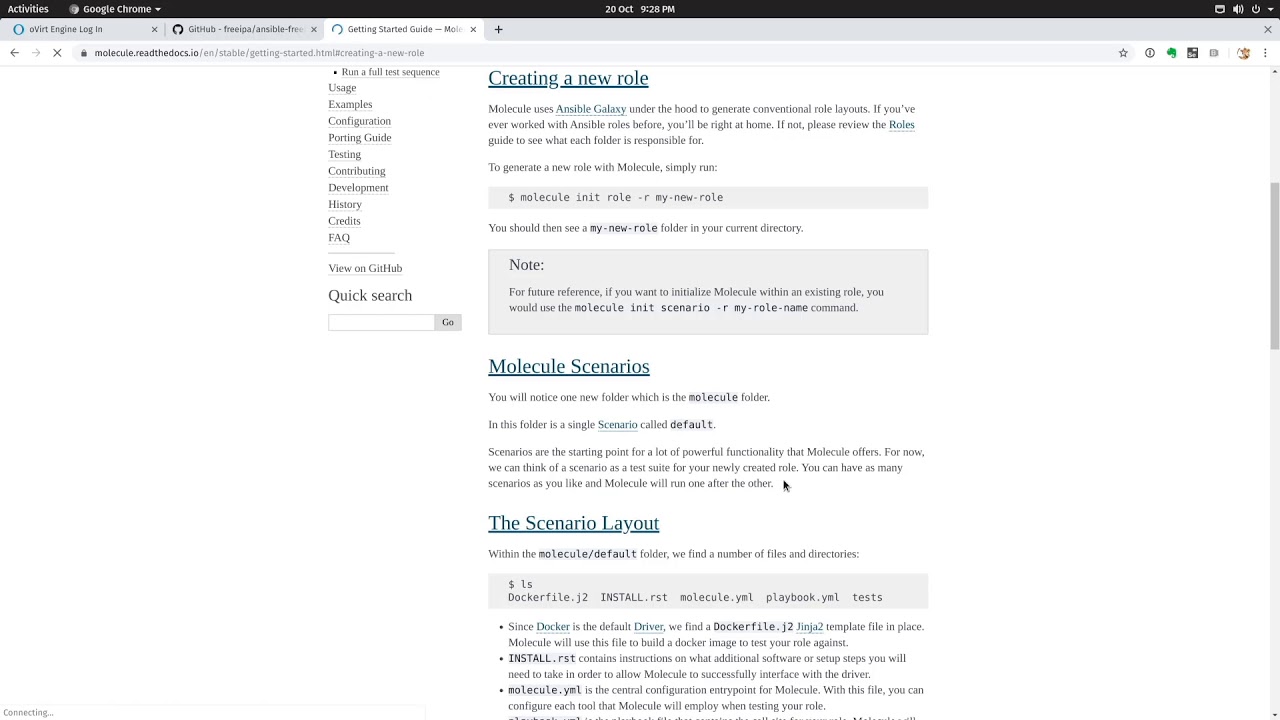Screen dimensions: 1280x720
Task: Select the Getting Started Guide tab
Action: 404,29
